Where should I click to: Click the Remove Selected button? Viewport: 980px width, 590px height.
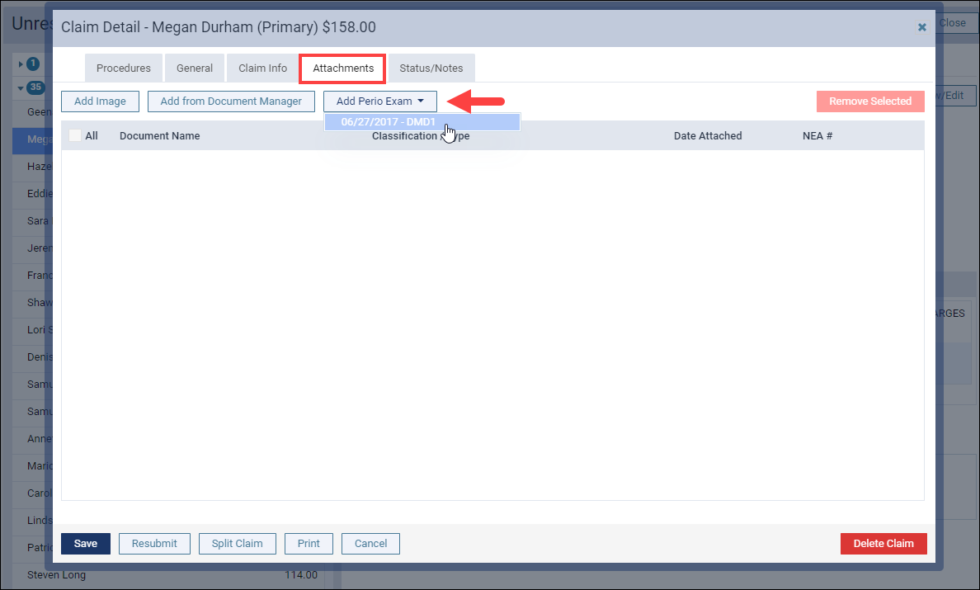(x=869, y=101)
